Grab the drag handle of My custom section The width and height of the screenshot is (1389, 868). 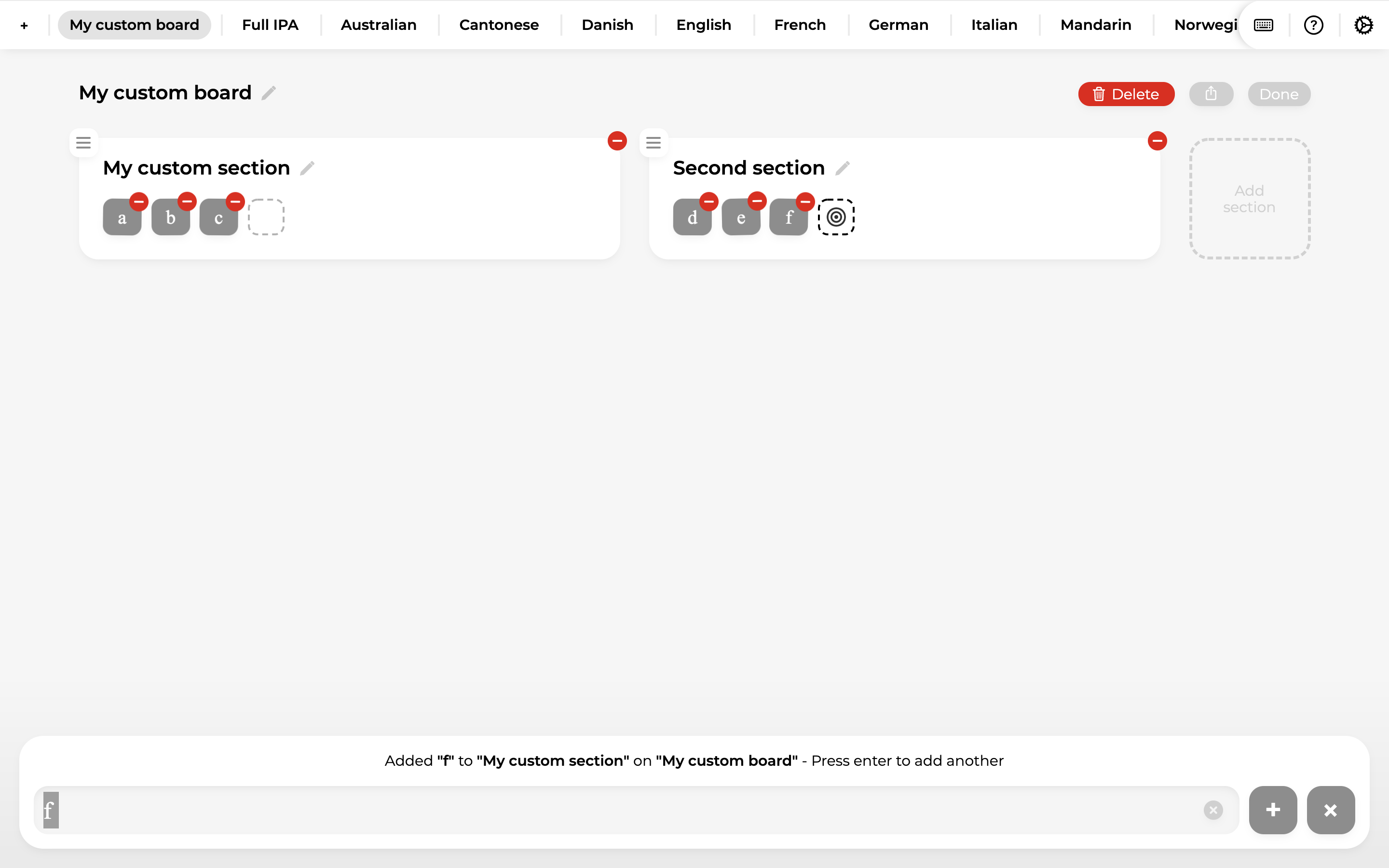83,142
